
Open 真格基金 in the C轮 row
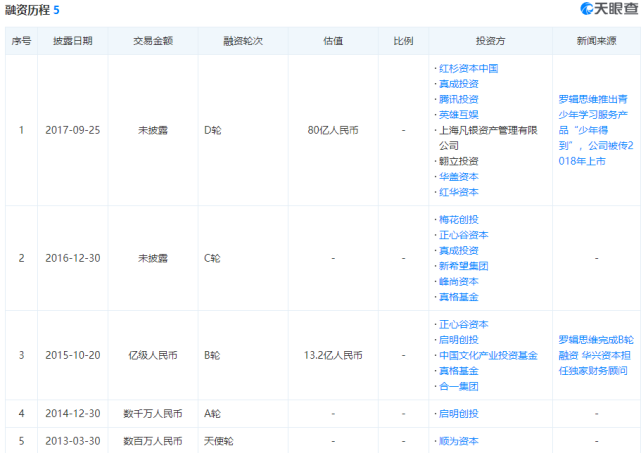[459, 297]
